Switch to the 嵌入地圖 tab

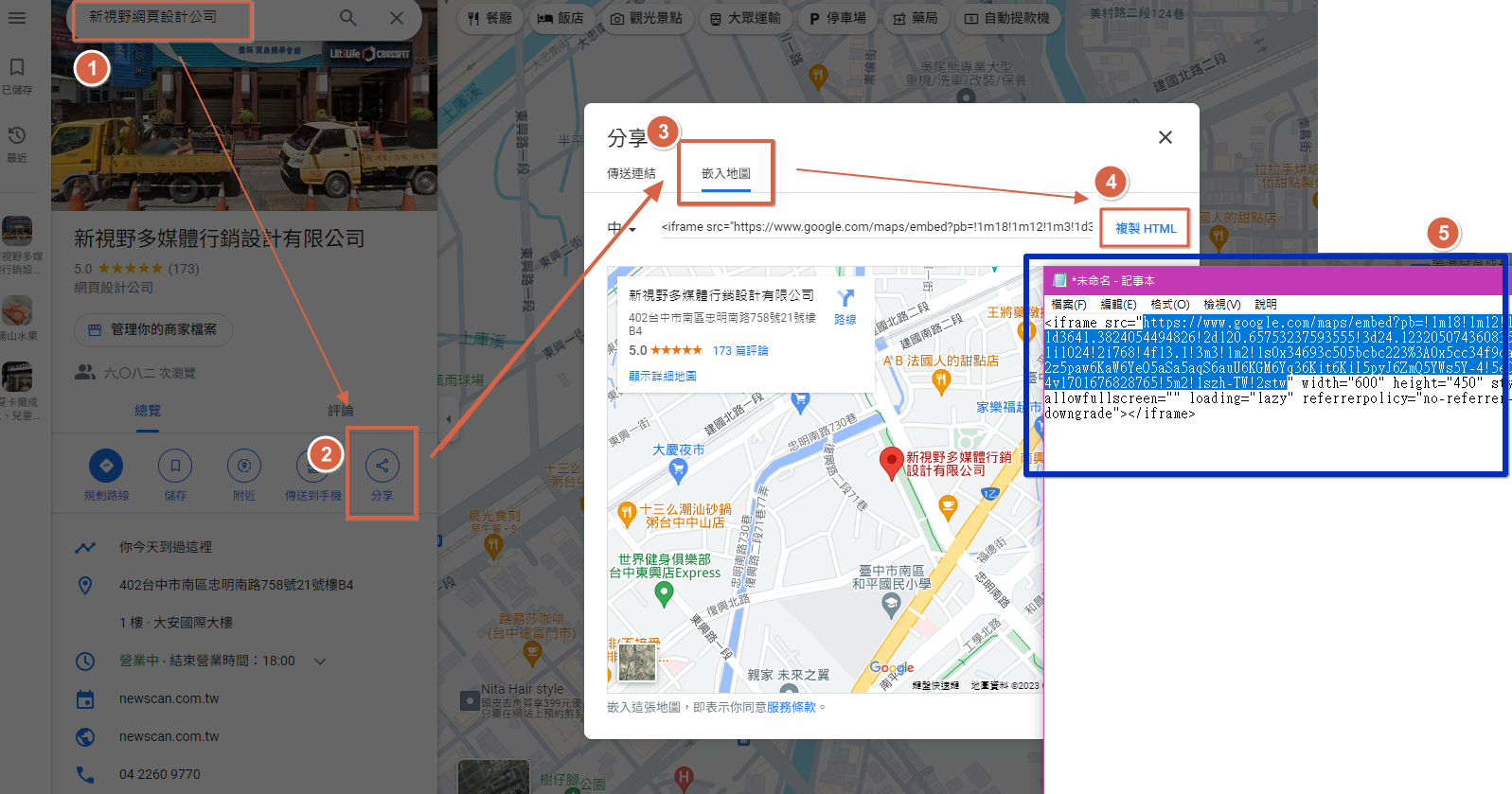pos(726,173)
